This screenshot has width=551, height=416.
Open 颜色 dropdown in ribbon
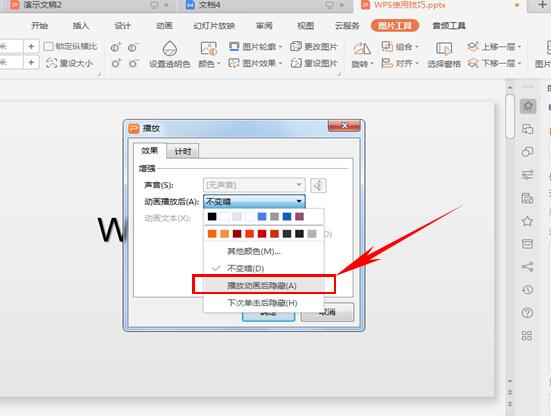click(209, 54)
